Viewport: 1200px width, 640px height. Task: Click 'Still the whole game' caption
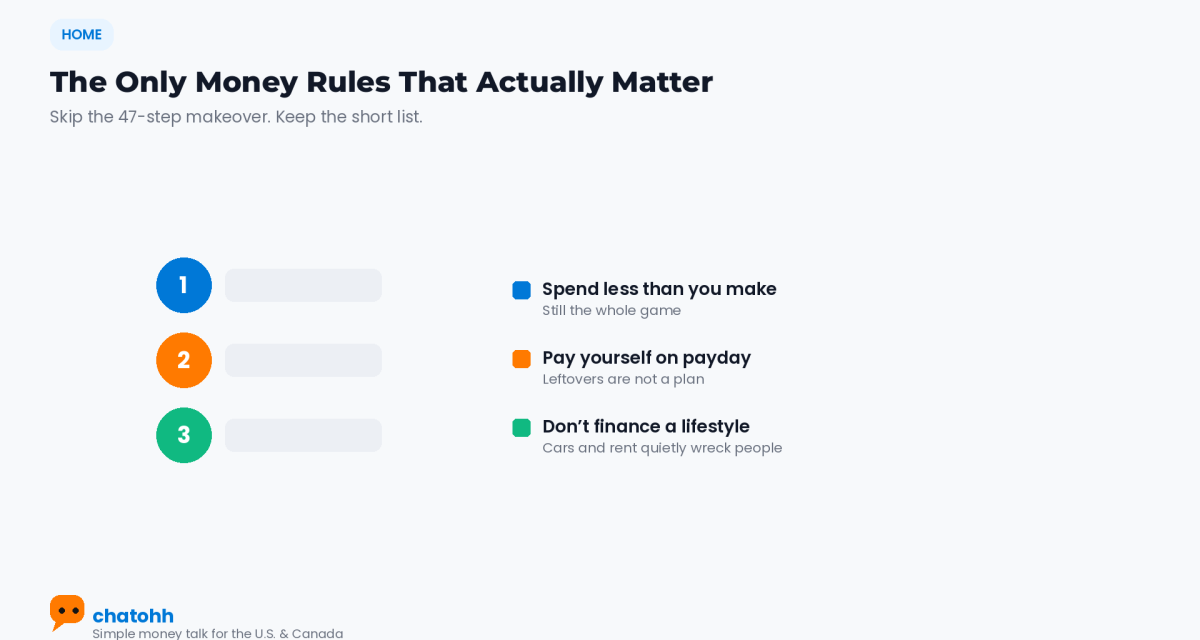coord(611,310)
